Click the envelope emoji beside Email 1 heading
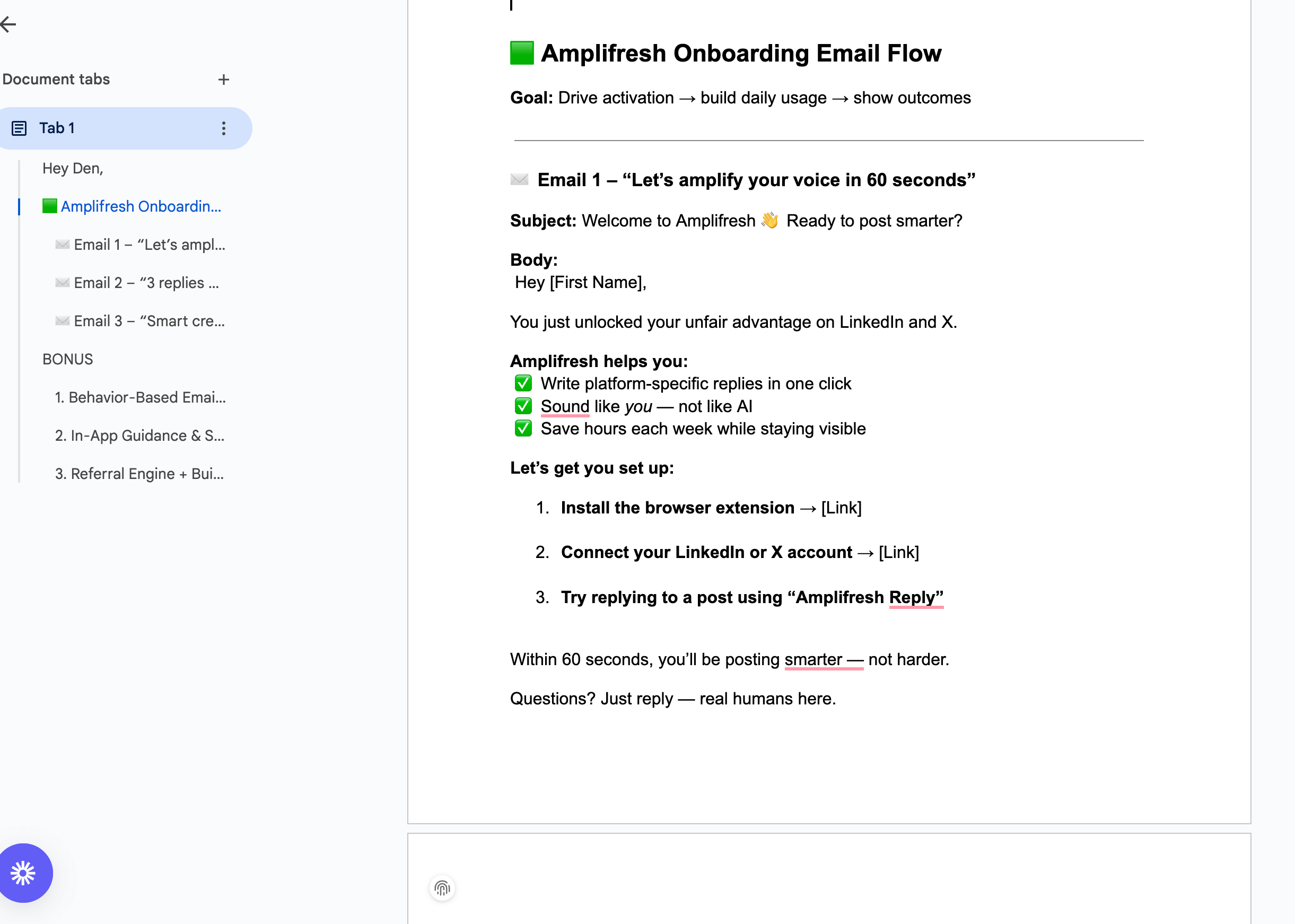Viewport: 1295px width, 924px height. coord(519,180)
